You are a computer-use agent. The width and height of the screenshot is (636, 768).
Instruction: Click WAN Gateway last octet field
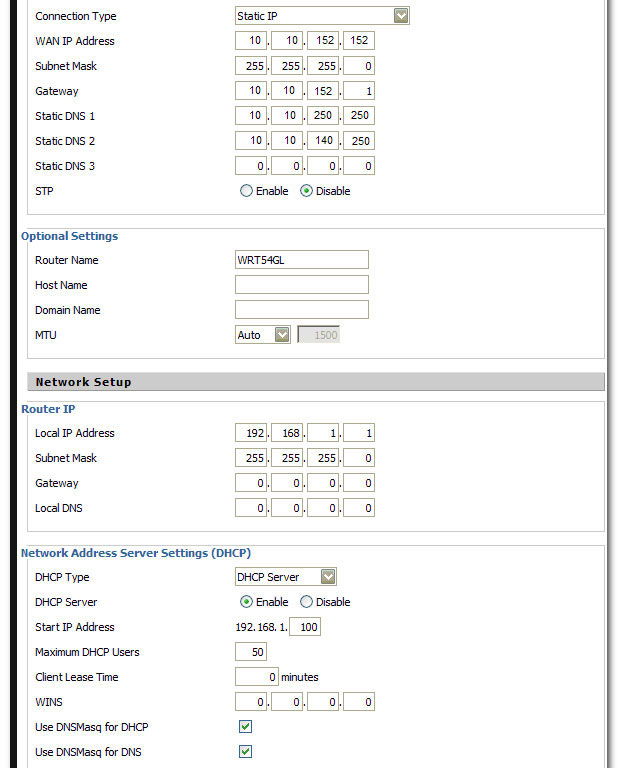359,91
